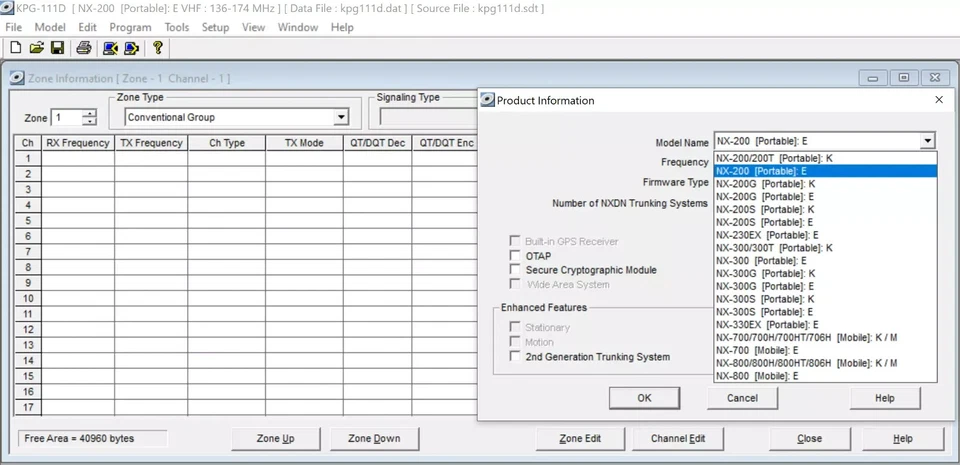Select NX-300/300T [Portable]: K option
Image resolution: width=960 pixels, height=465 pixels.
click(x=825, y=248)
